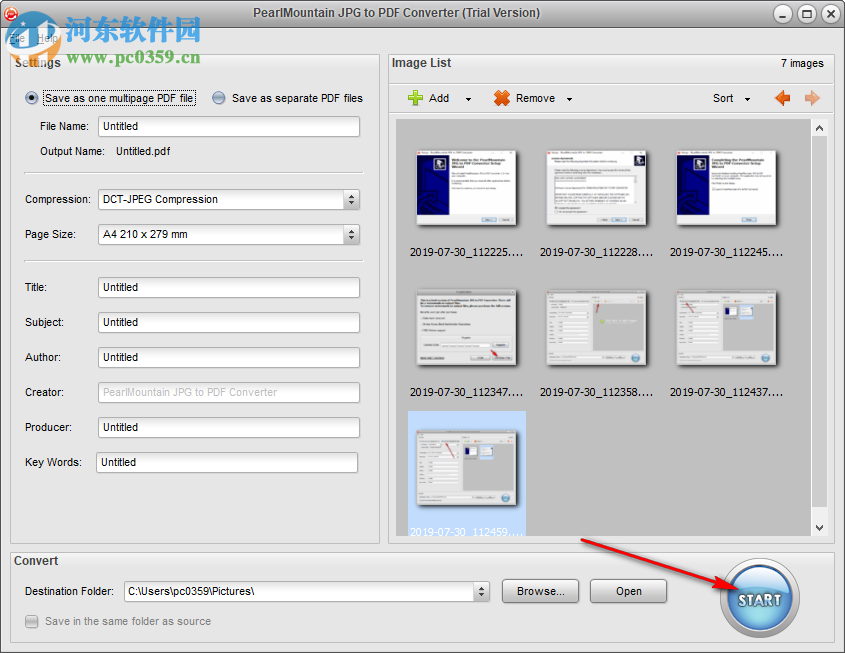Enable Save in the same folder as source
This screenshot has height=653, width=845.
(x=31, y=621)
